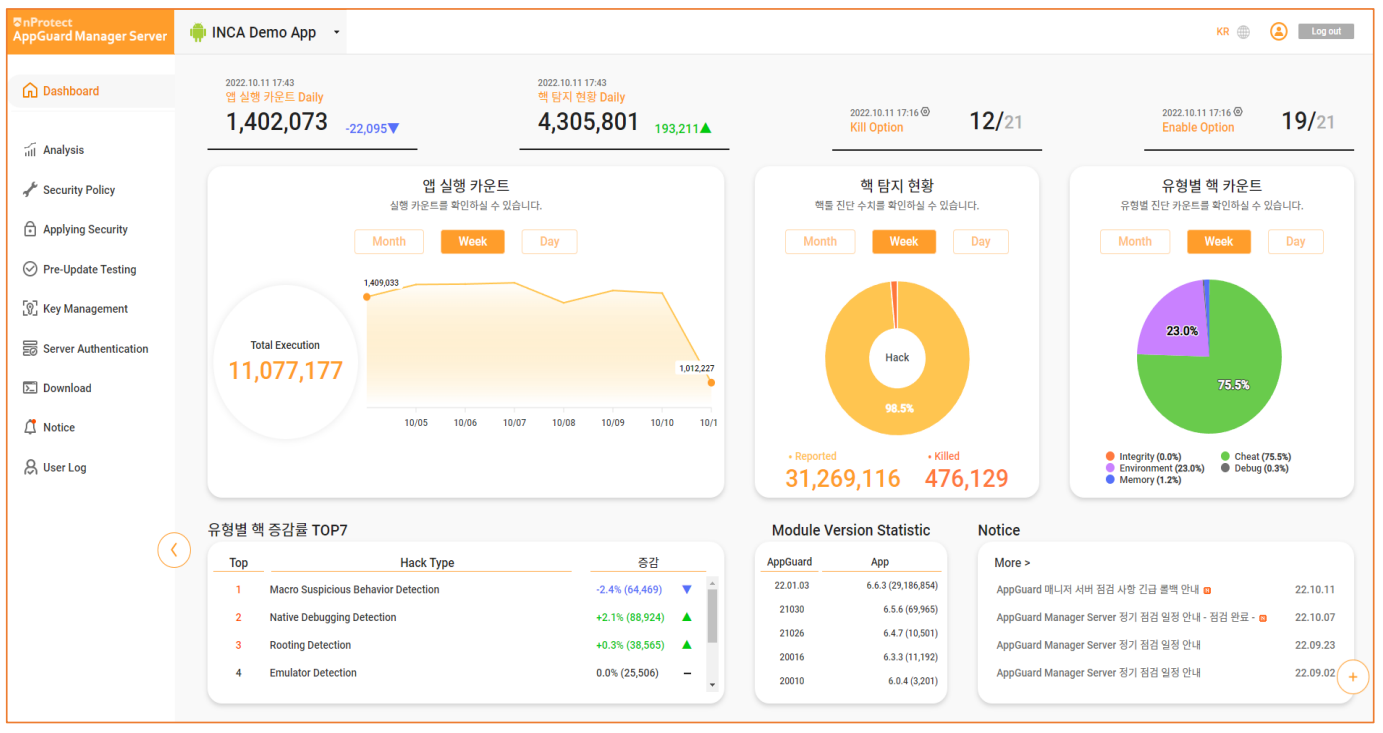Click the 1,012,227 data point on chart
This screenshot has height=733, width=1383.
click(x=711, y=382)
